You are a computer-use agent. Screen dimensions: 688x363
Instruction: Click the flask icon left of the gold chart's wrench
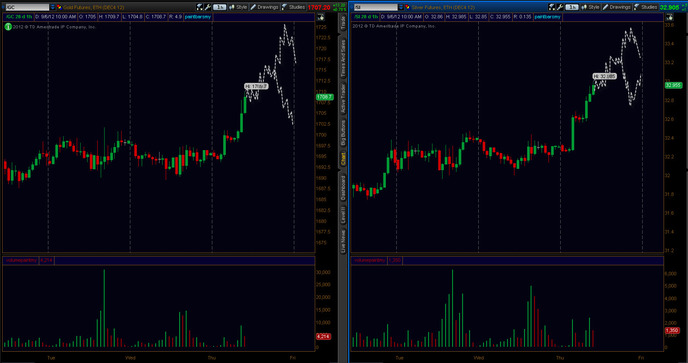pyautogui.click(x=200, y=7)
